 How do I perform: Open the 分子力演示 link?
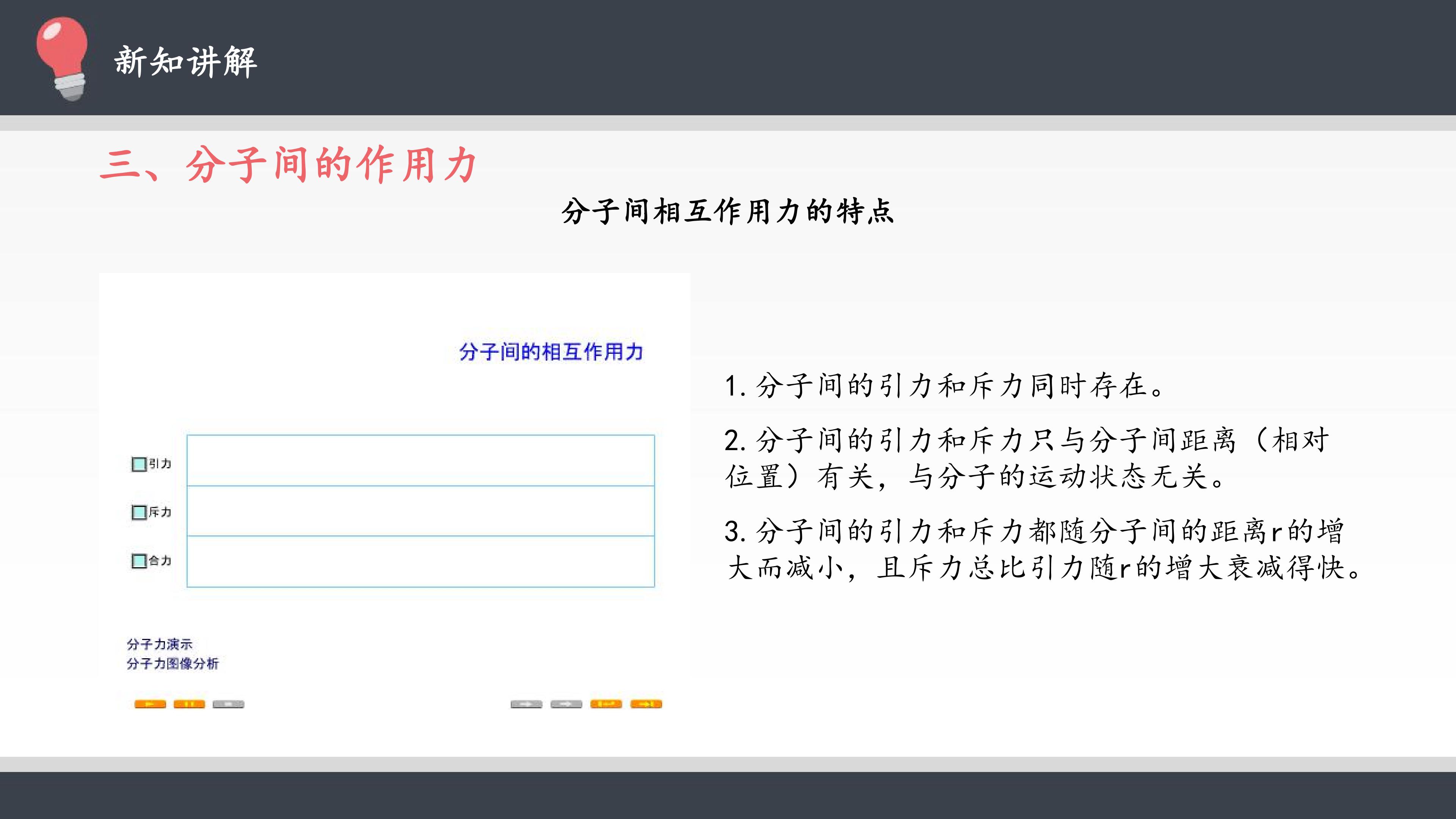160,644
